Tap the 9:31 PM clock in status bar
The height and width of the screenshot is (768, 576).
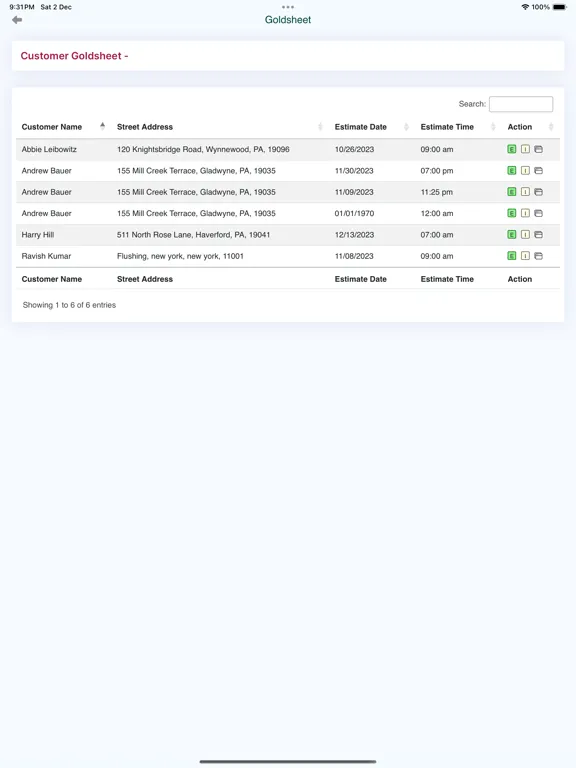coord(22,7)
